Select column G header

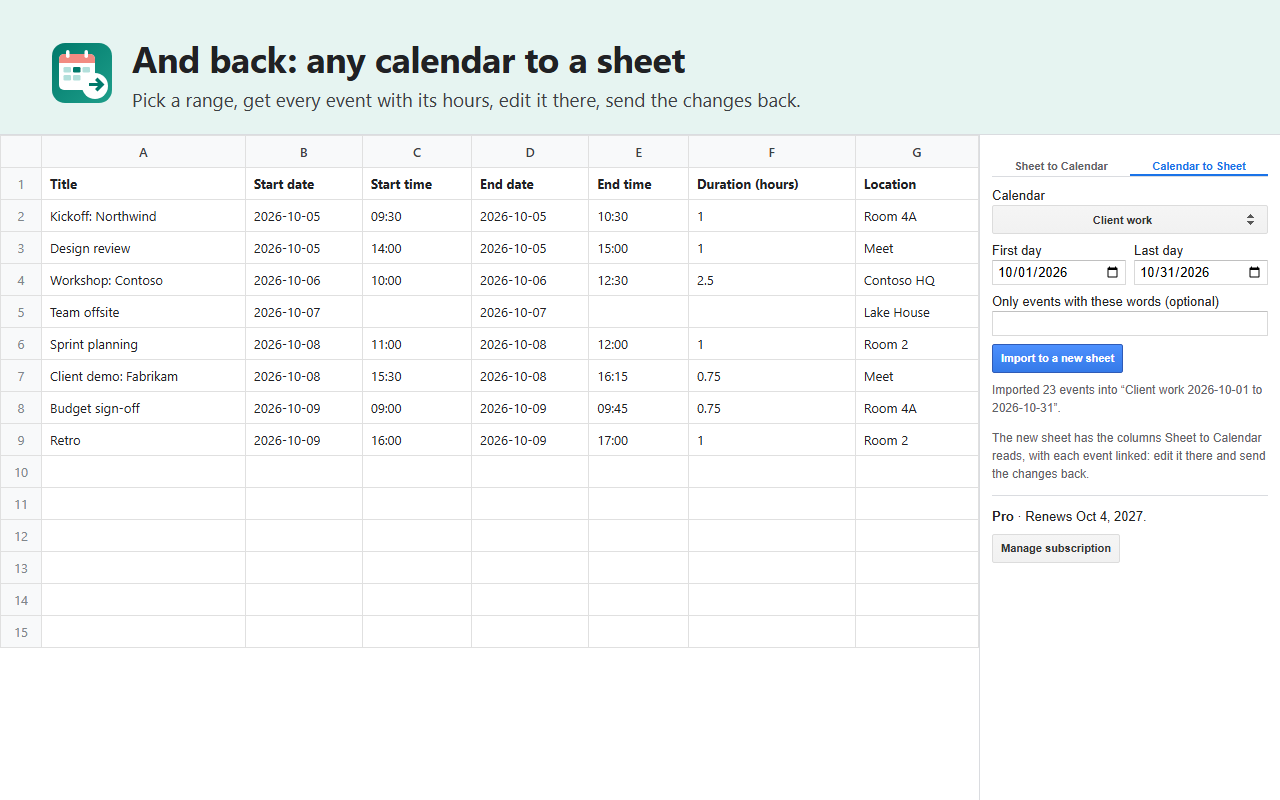tap(917, 152)
